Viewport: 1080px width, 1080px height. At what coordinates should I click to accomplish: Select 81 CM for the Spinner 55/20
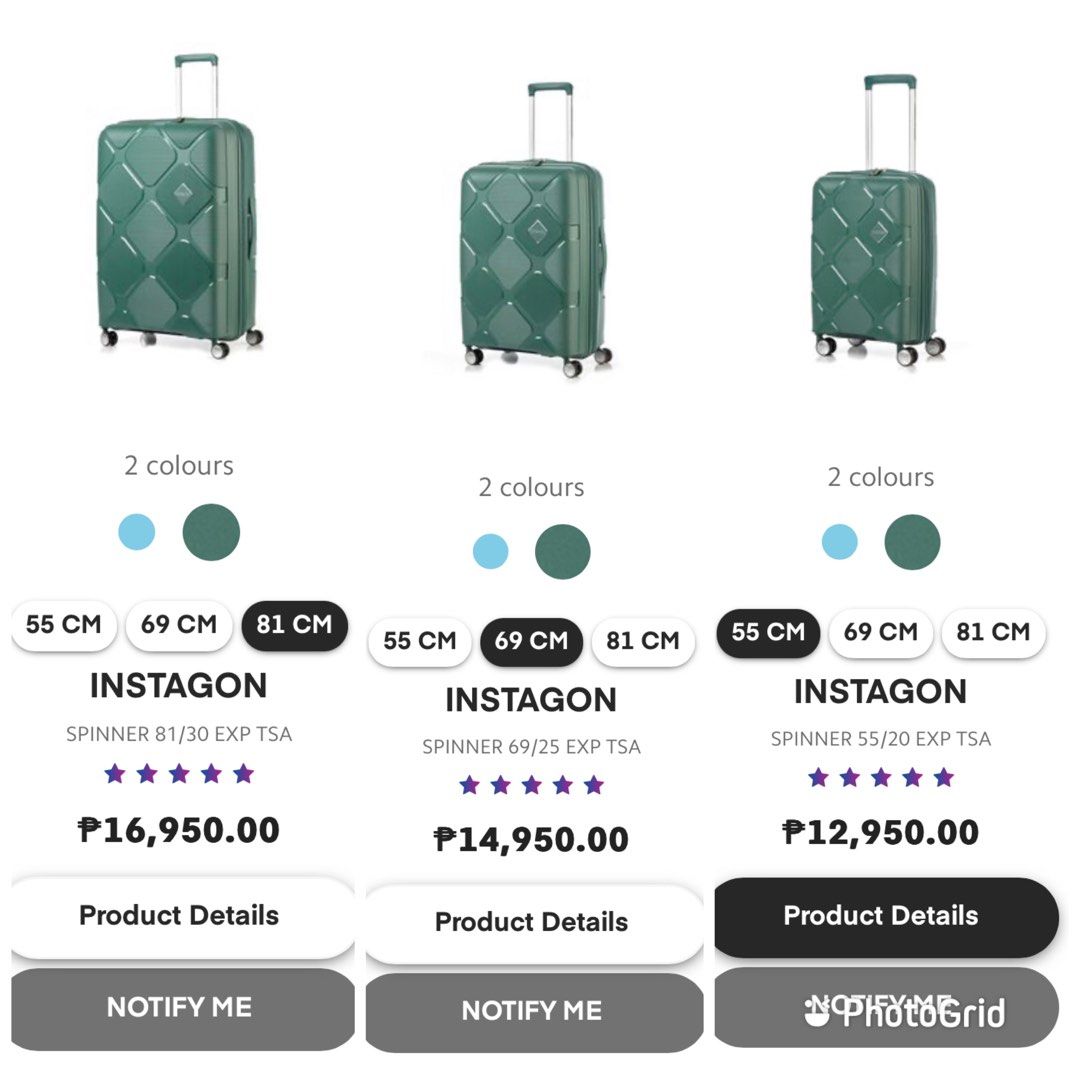(x=992, y=632)
